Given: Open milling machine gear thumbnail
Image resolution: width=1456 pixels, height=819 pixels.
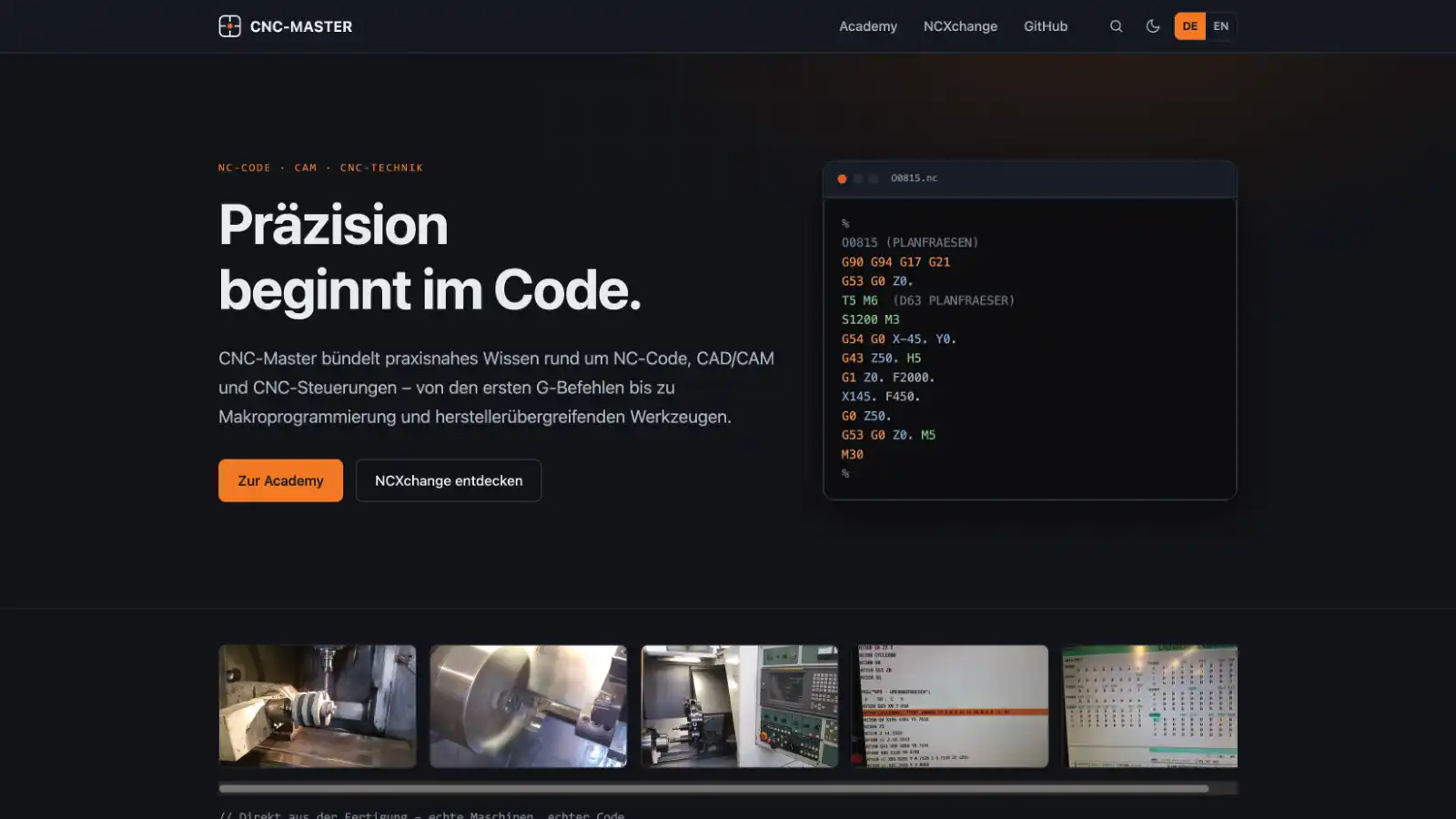Looking at the screenshot, I should 318,706.
